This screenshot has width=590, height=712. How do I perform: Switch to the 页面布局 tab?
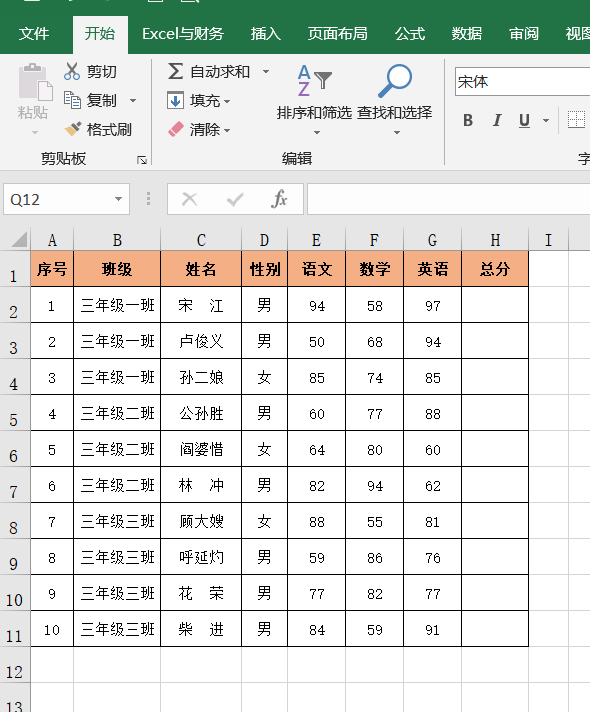point(337,34)
